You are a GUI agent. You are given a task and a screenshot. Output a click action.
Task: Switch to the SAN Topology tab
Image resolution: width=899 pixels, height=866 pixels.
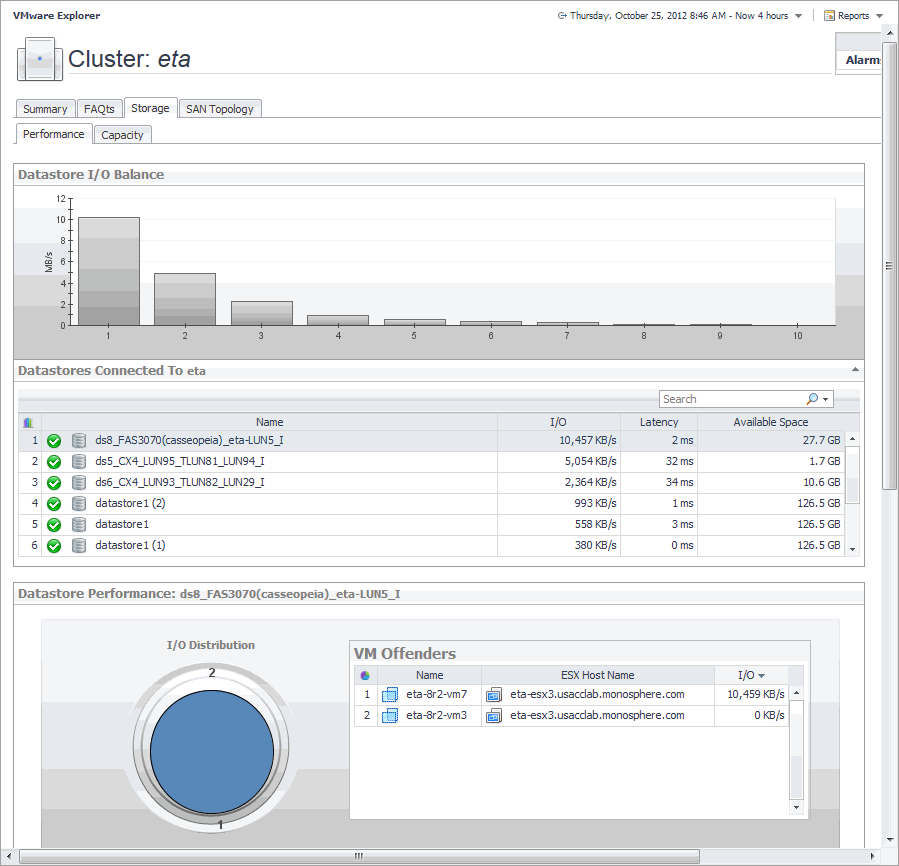[x=220, y=109]
